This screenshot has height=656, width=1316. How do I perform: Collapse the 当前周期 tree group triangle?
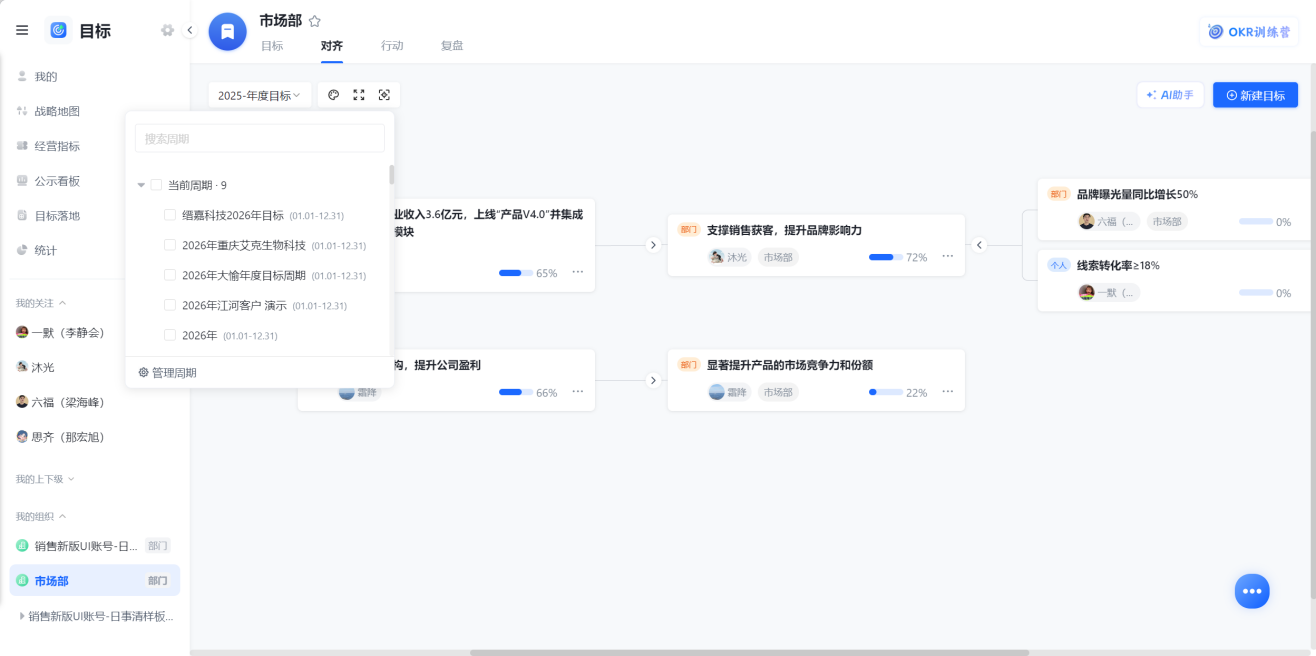pyautogui.click(x=141, y=185)
